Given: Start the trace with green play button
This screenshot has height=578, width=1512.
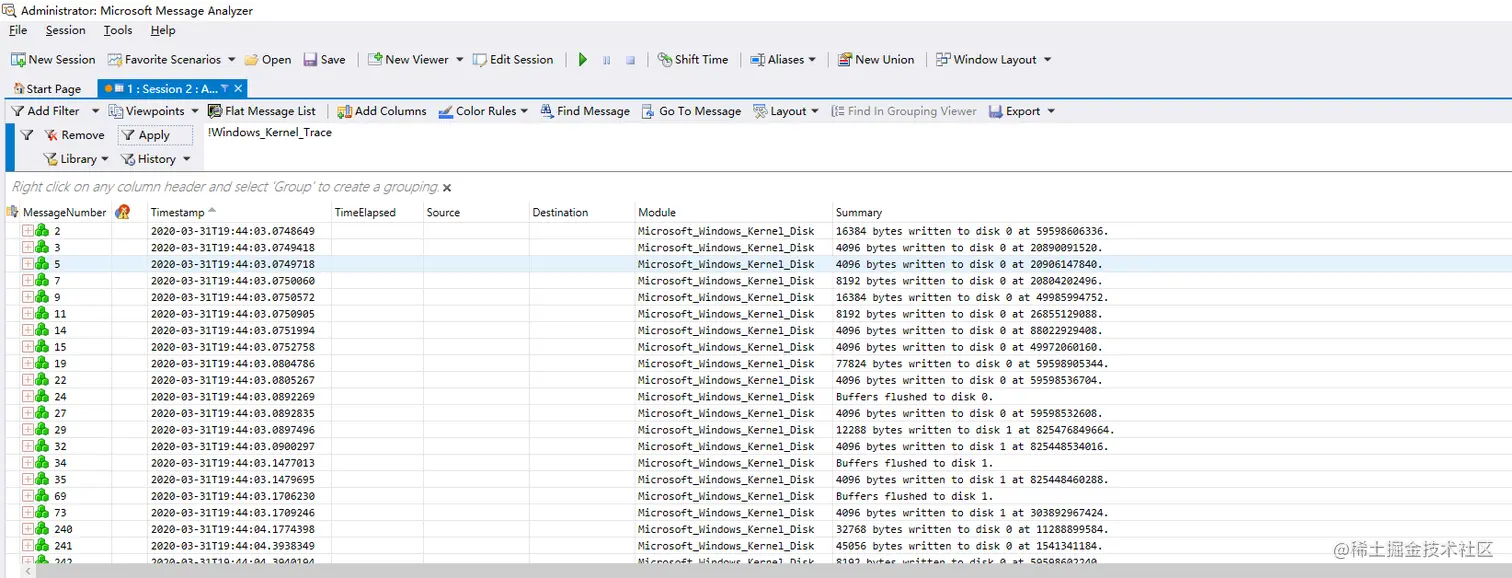Looking at the screenshot, I should tap(583, 60).
